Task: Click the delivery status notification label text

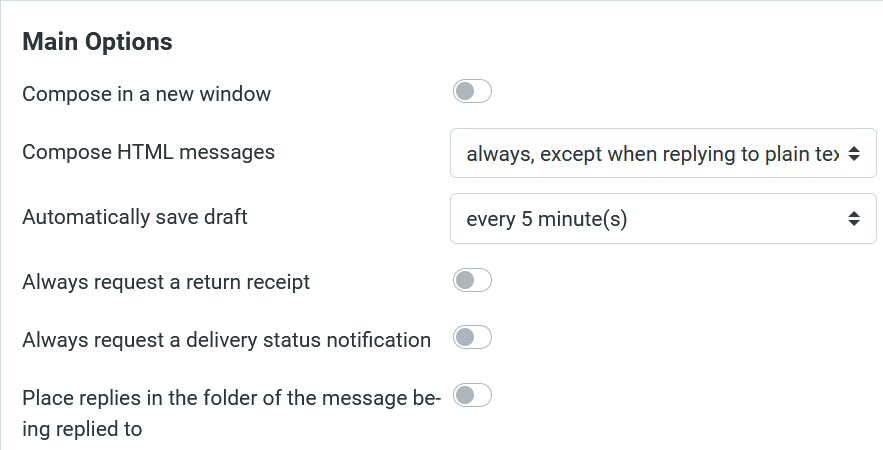Action: point(226,340)
